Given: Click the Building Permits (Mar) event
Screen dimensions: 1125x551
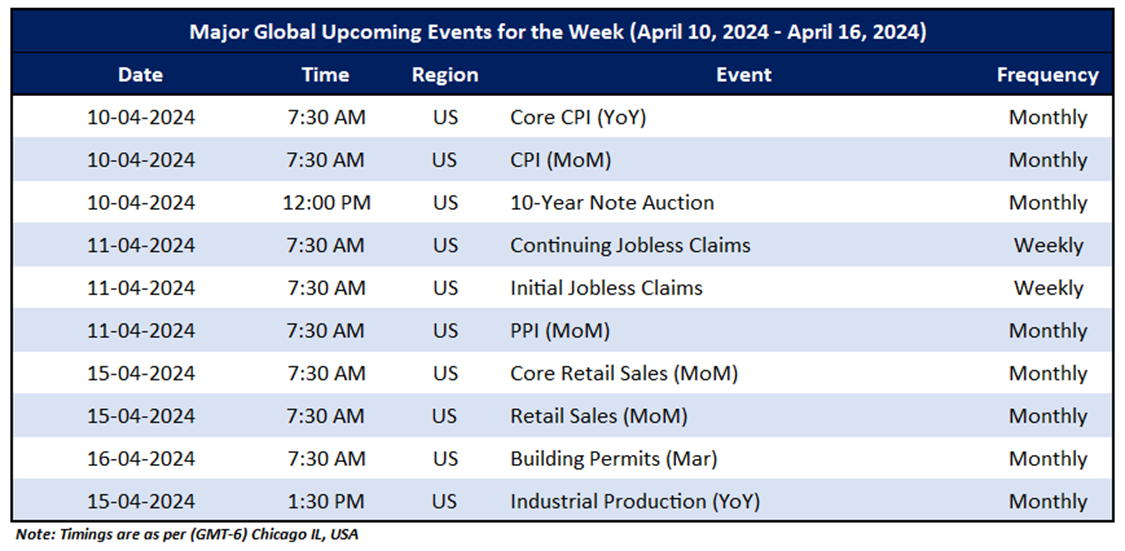Looking at the screenshot, I should 613,459.
